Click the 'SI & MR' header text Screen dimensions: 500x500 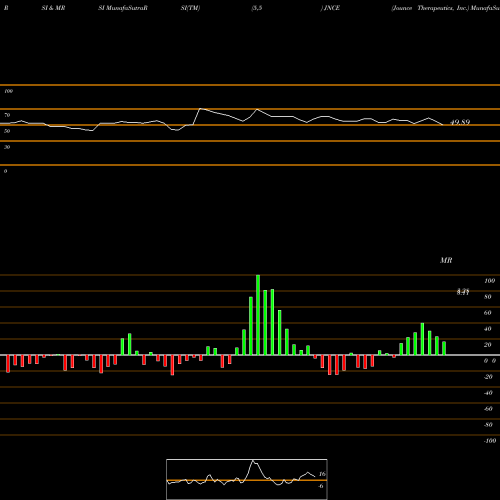click(x=53, y=8)
